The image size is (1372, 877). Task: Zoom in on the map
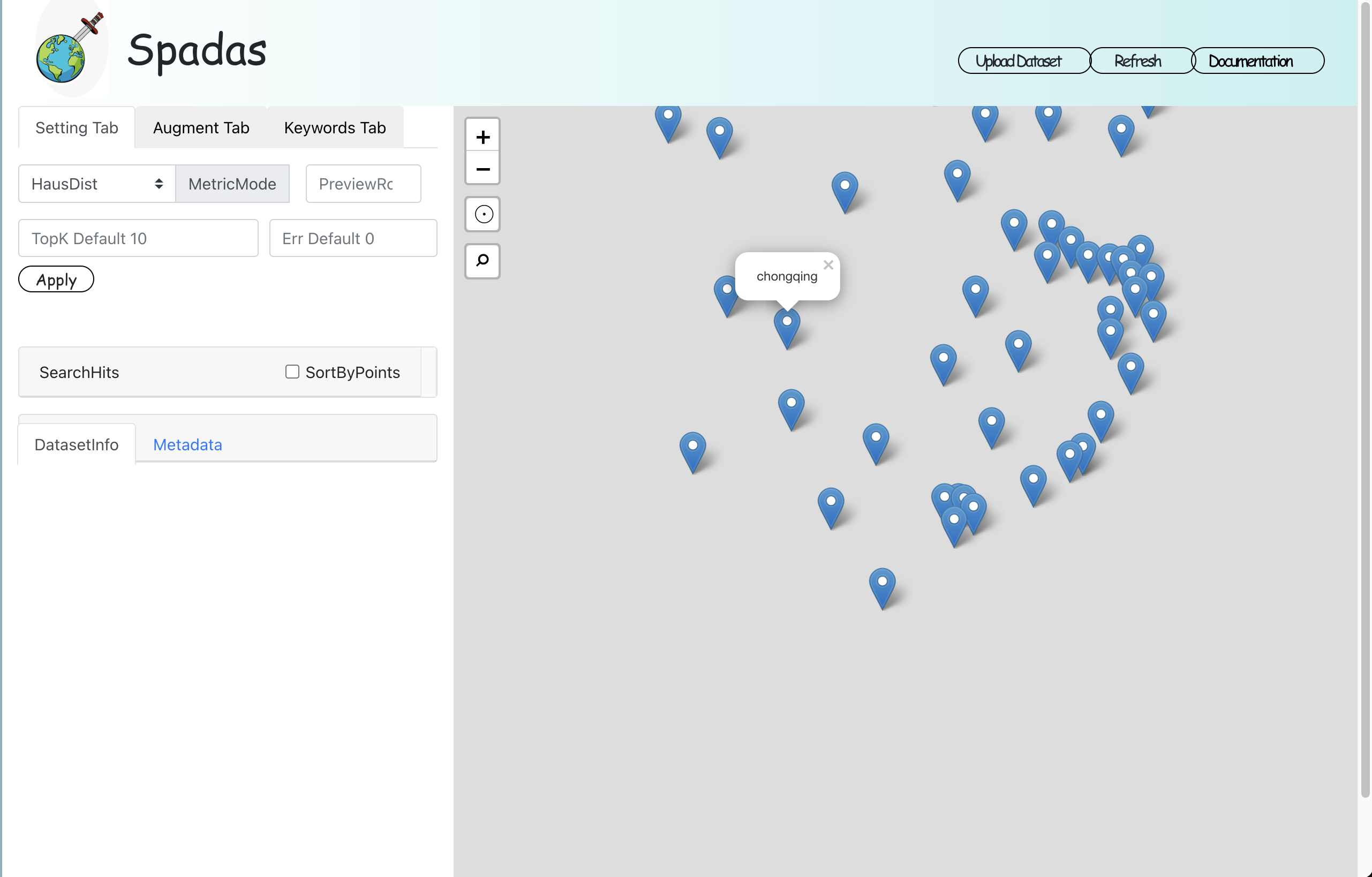[x=483, y=137]
